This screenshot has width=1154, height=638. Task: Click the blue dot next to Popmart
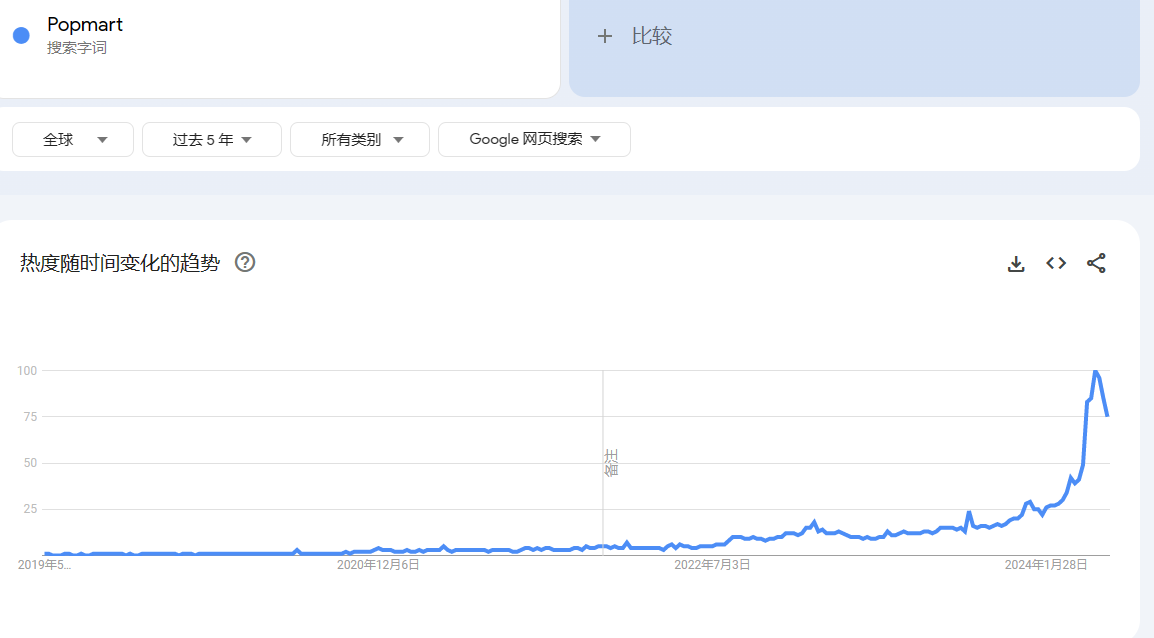click(x=21, y=35)
